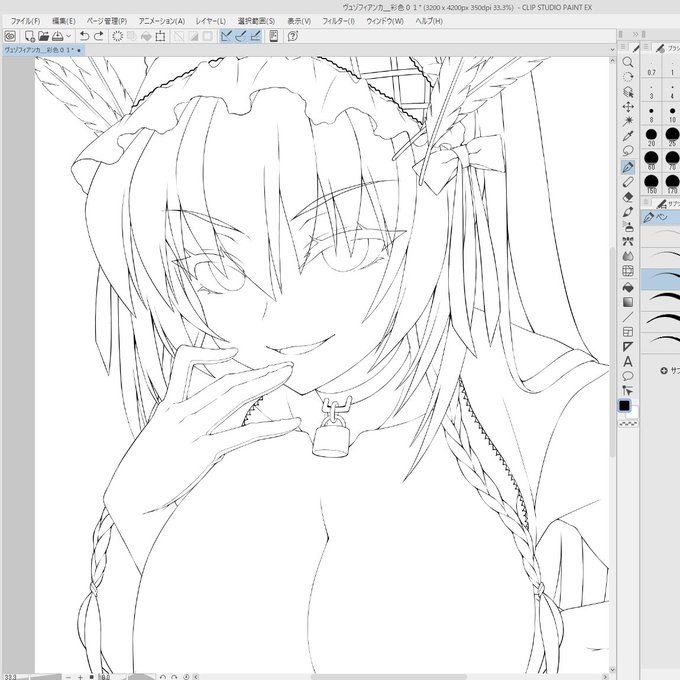680x680 pixels.
Task: Select the Liquify mesh tool
Action: pos(628,271)
